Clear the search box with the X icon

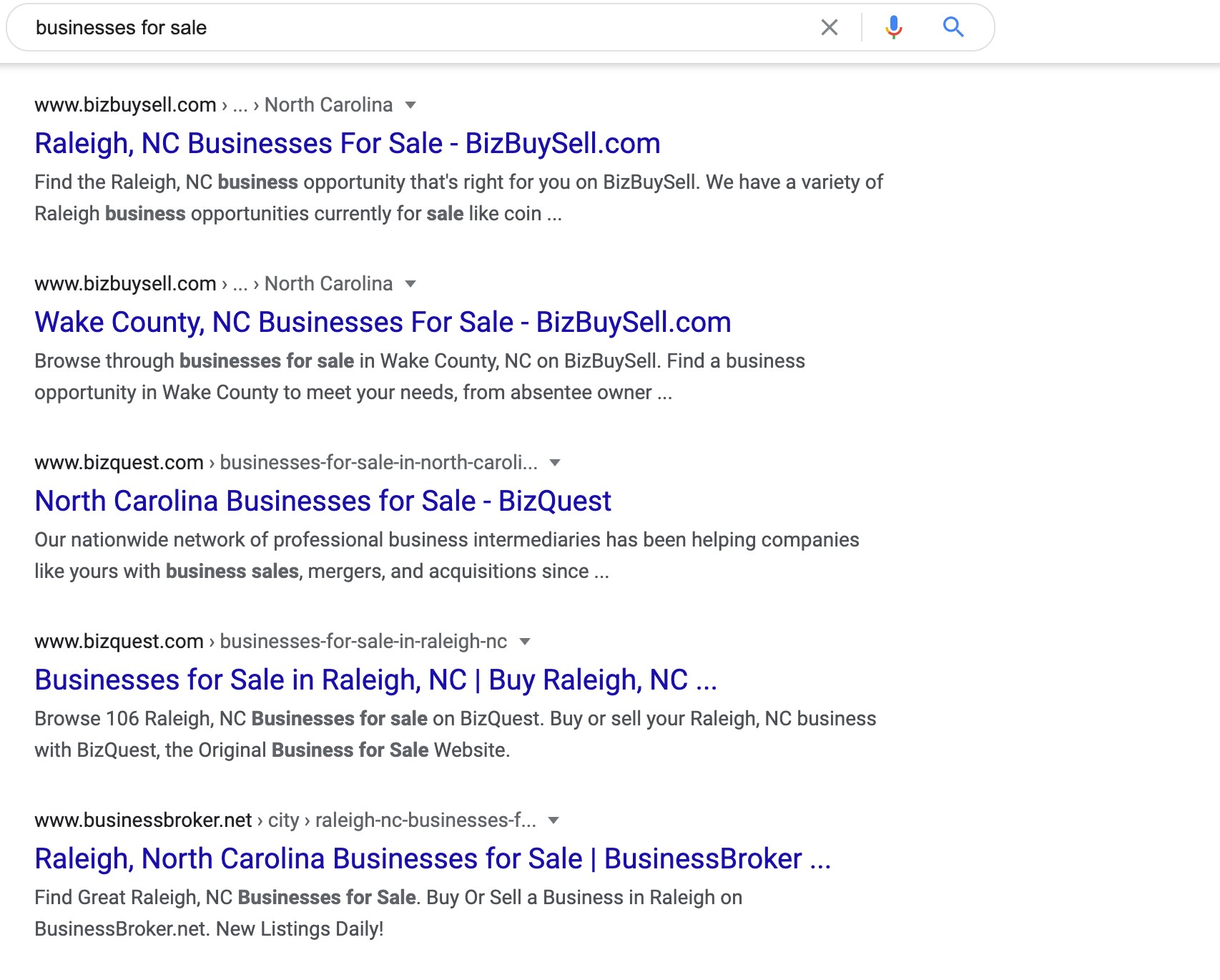coord(829,28)
